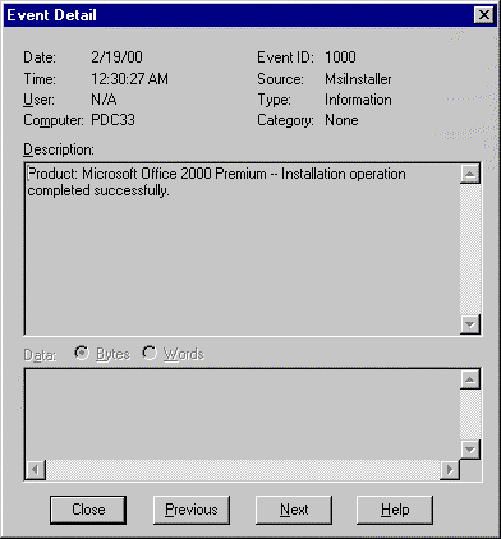Viewport: 501px width, 539px height.
Task: Click Data box scroll right arrow
Action: pos(450,469)
